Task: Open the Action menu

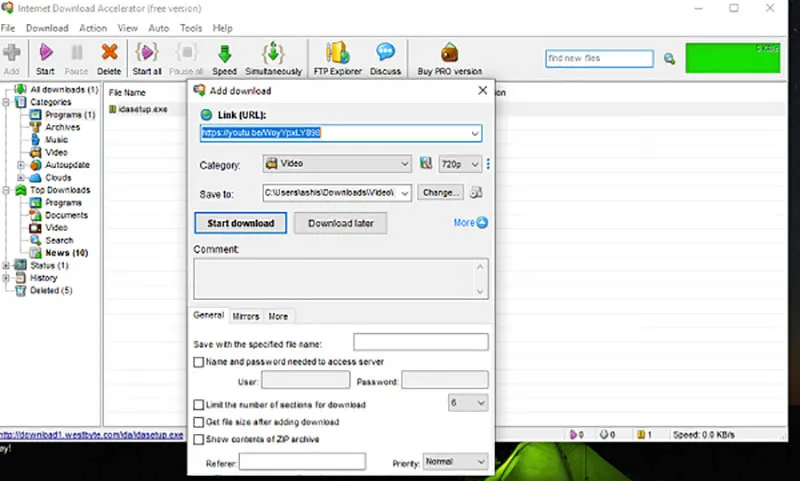Action: click(x=93, y=28)
